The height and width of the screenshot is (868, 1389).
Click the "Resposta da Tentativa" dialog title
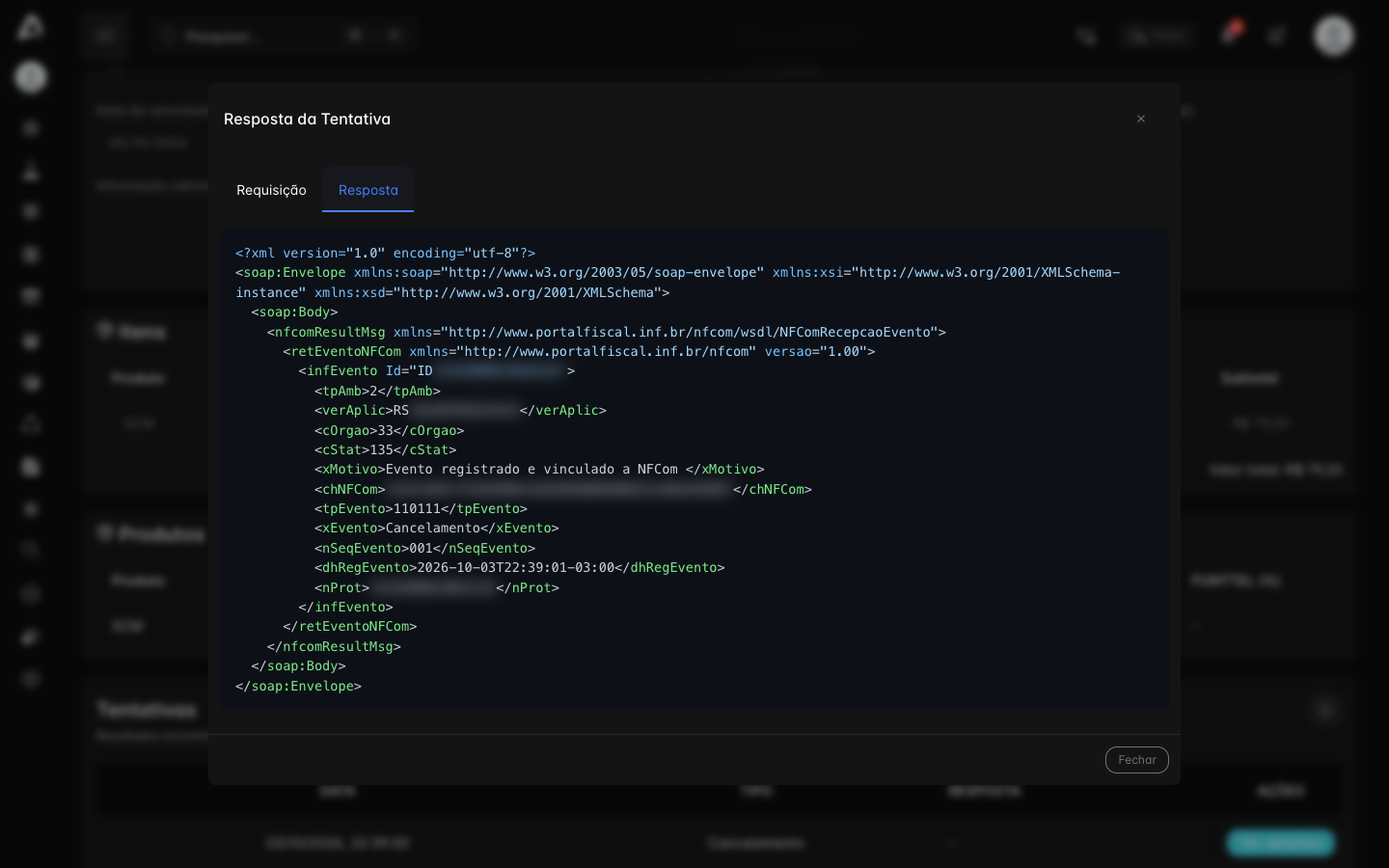tap(307, 119)
